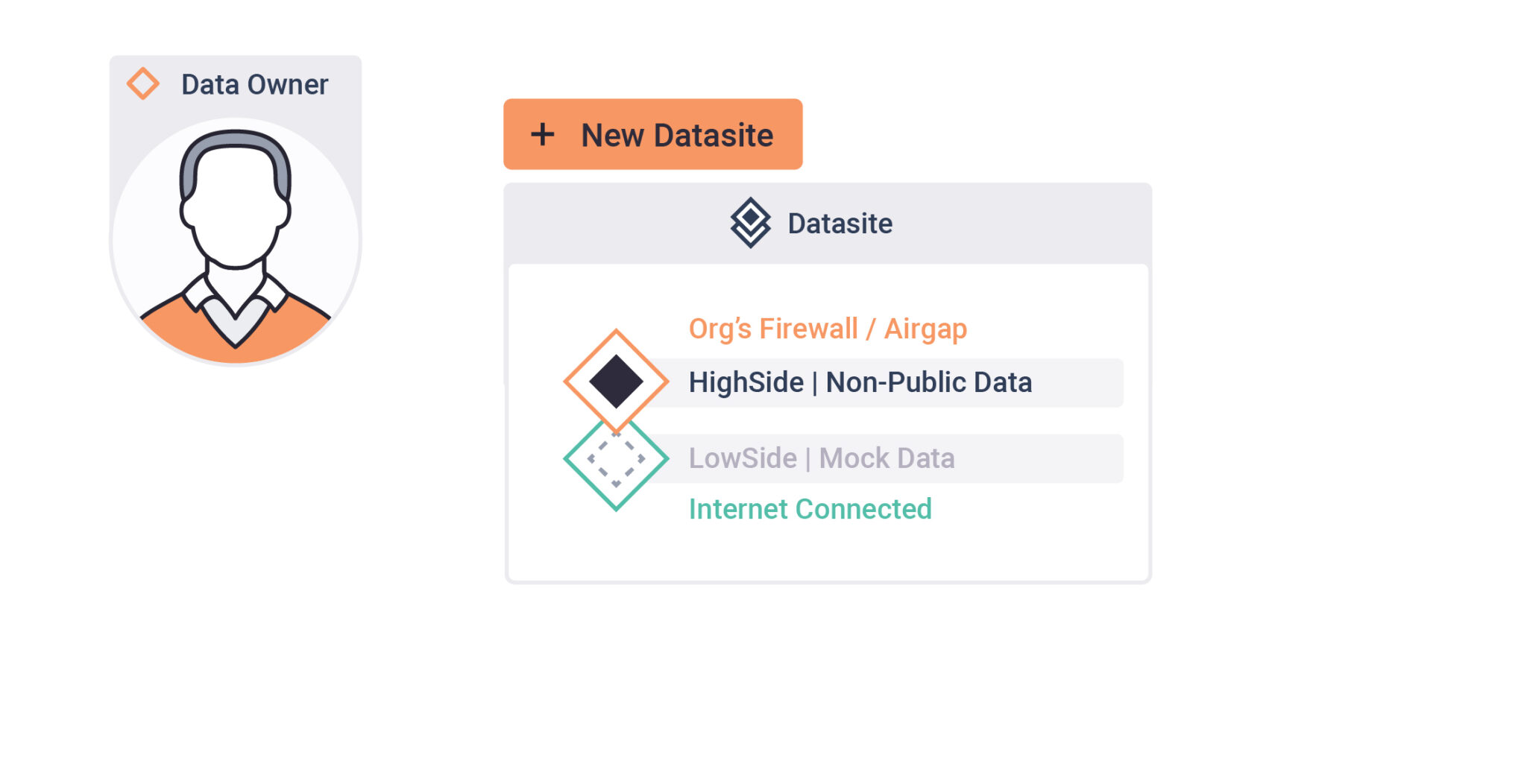
Task: Click the Org's Firewall / Airgap label
Action: [x=827, y=329]
